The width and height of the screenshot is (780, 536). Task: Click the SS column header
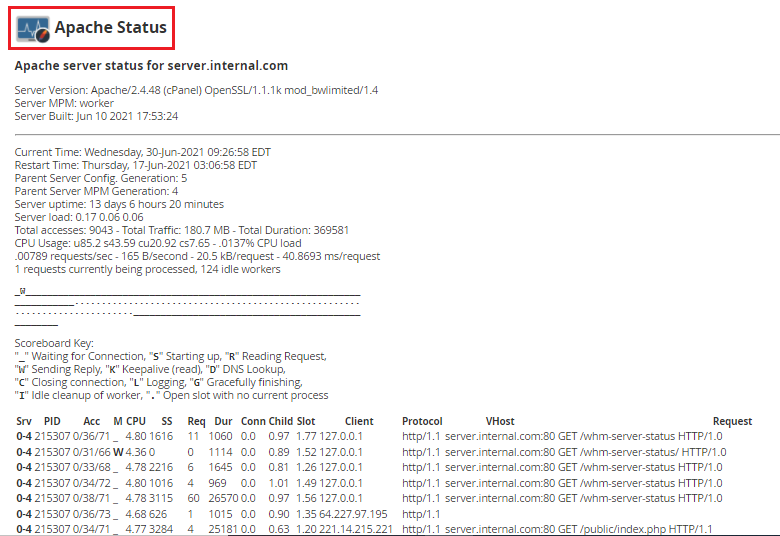click(x=167, y=421)
